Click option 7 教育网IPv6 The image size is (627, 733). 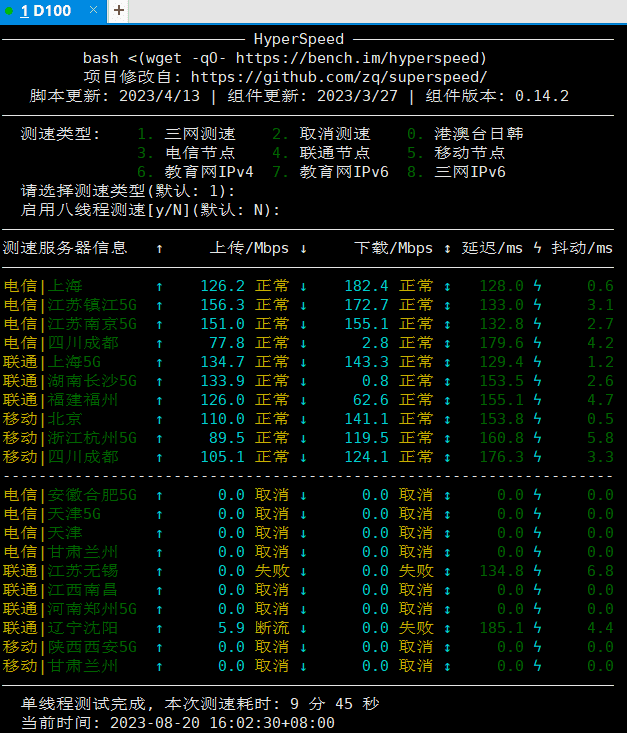coord(331,172)
